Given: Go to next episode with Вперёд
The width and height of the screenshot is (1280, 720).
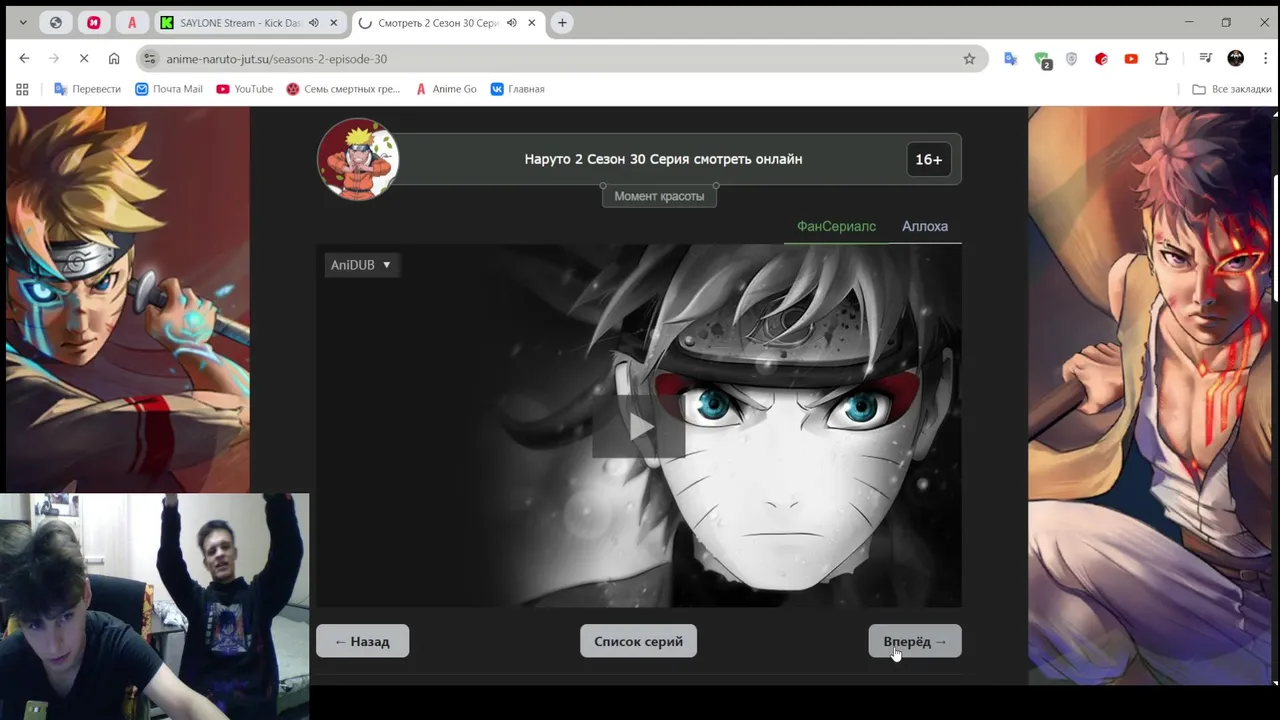Looking at the screenshot, I should pos(915,641).
